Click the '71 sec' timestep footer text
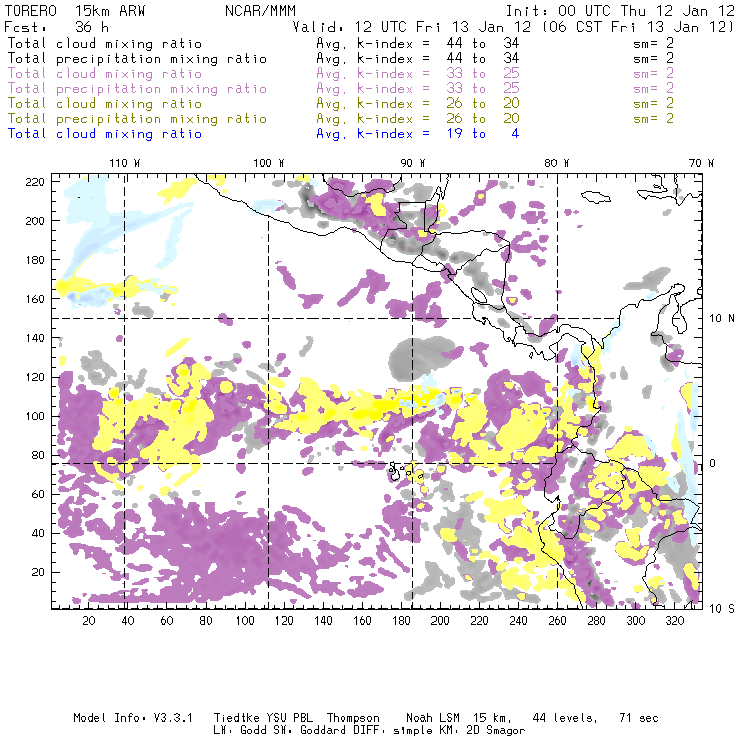 (x=639, y=718)
